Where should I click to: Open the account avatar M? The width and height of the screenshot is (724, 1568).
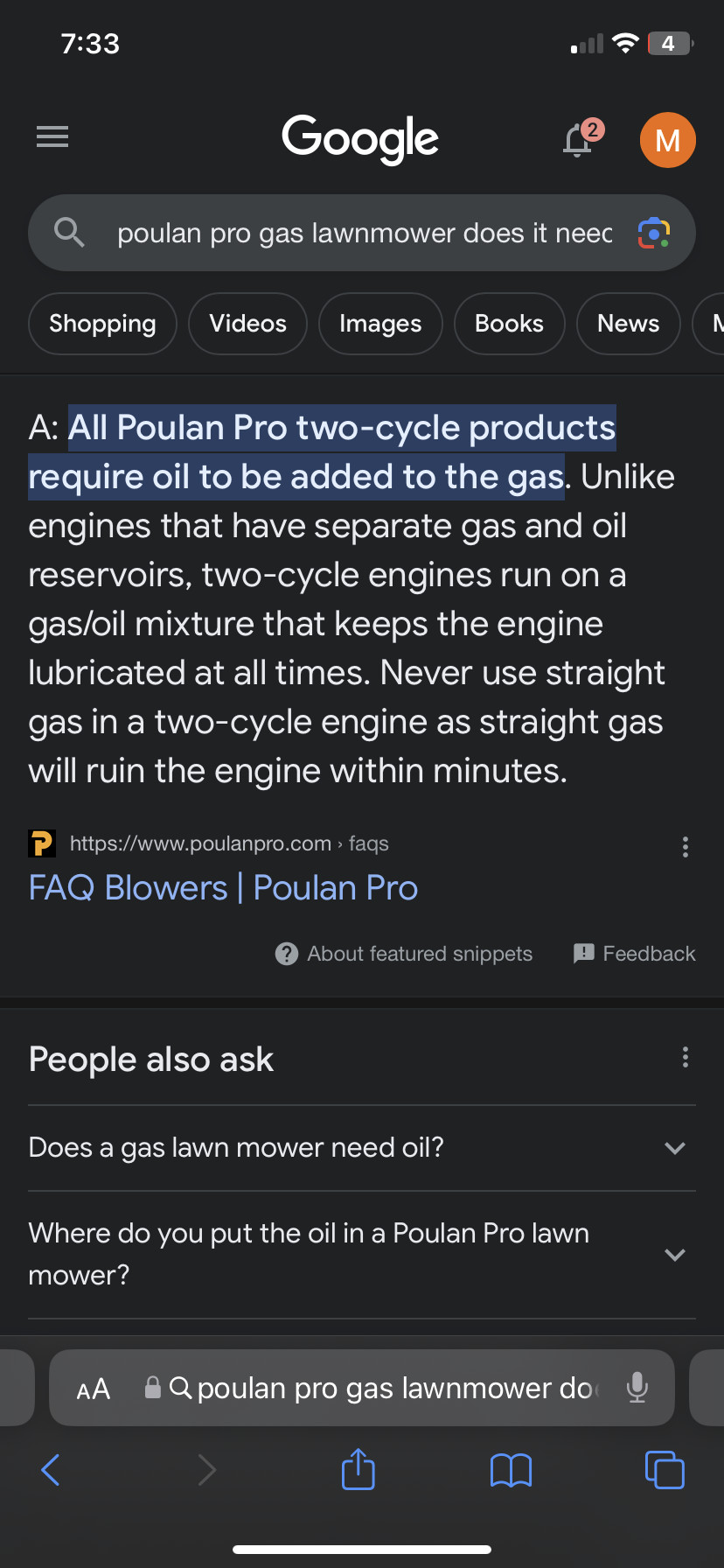pyautogui.click(x=667, y=140)
